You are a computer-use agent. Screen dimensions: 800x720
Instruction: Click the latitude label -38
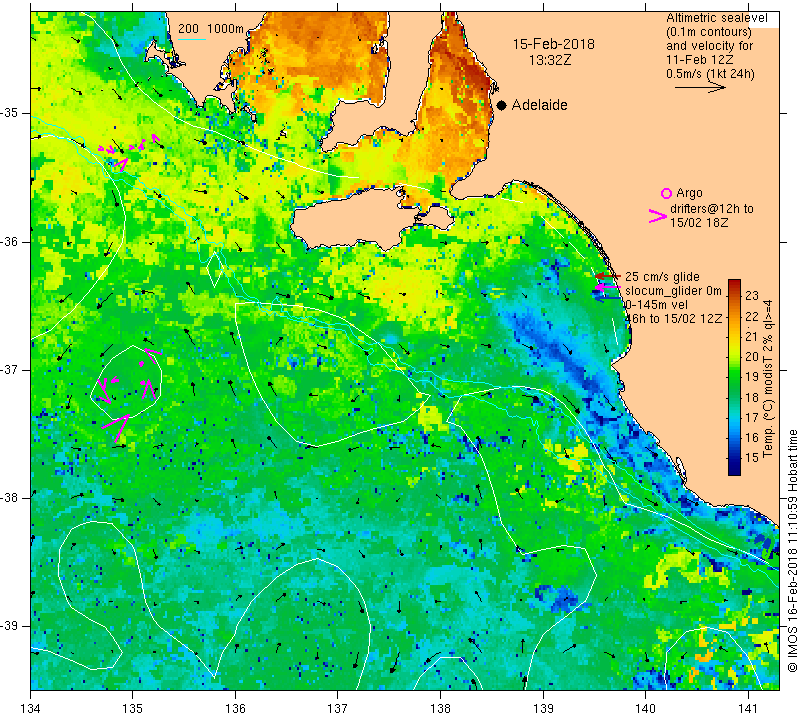tap(11, 498)
